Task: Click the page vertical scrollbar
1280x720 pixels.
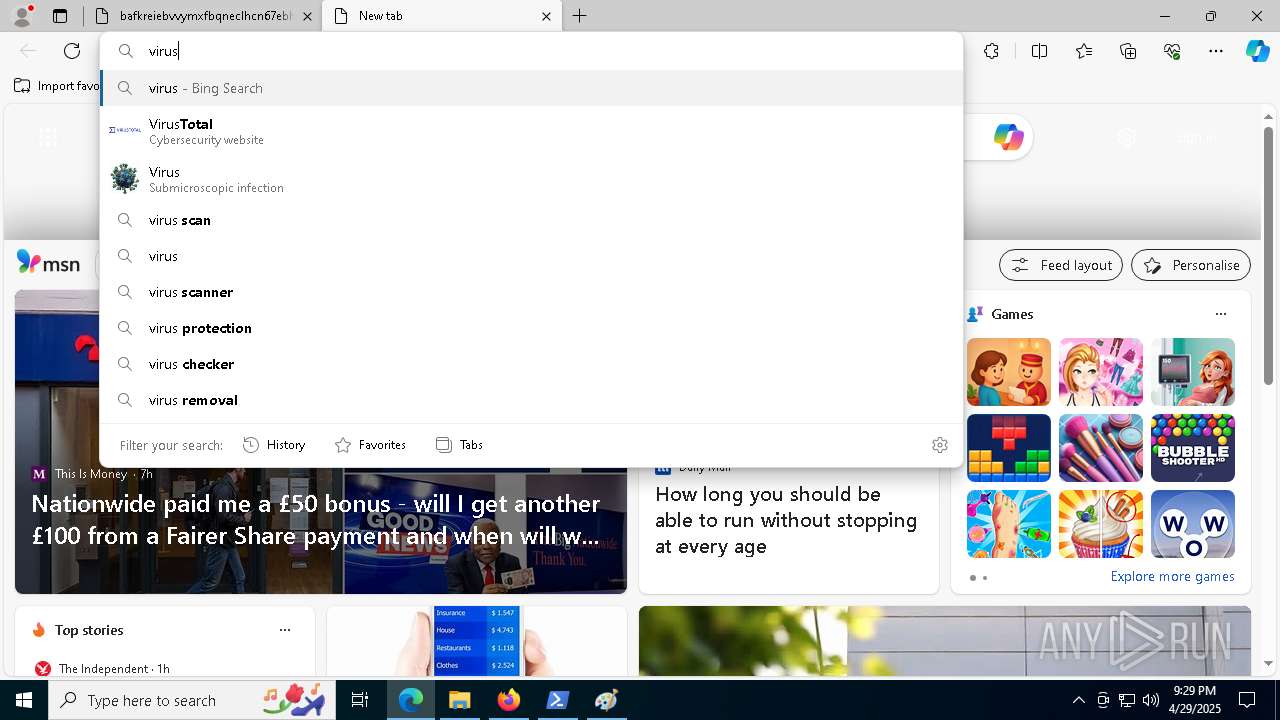Action: point(1269,255)
